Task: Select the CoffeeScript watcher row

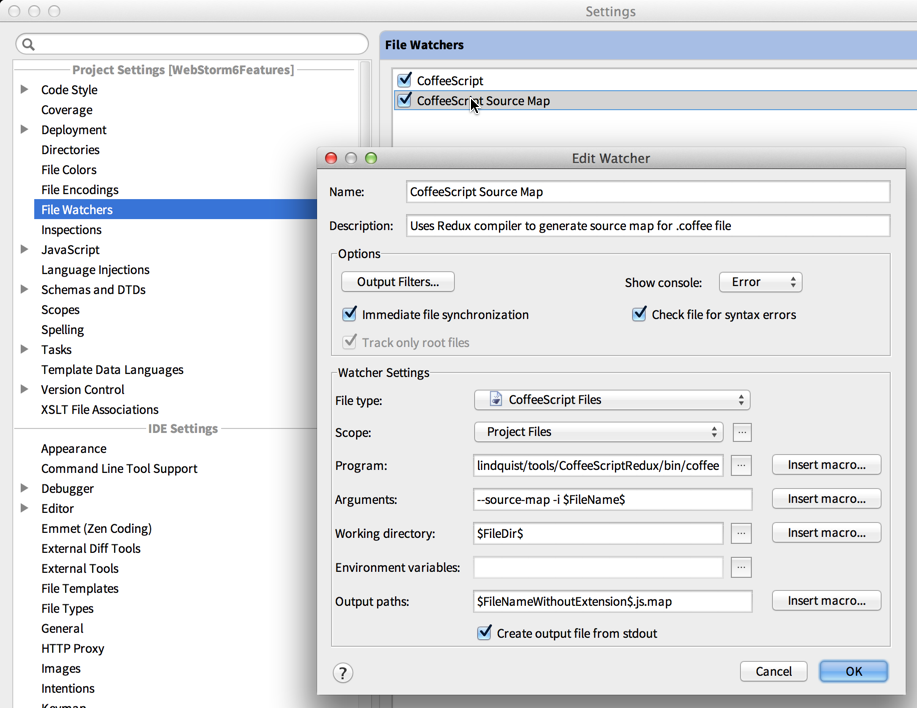Action: (655, 80)
